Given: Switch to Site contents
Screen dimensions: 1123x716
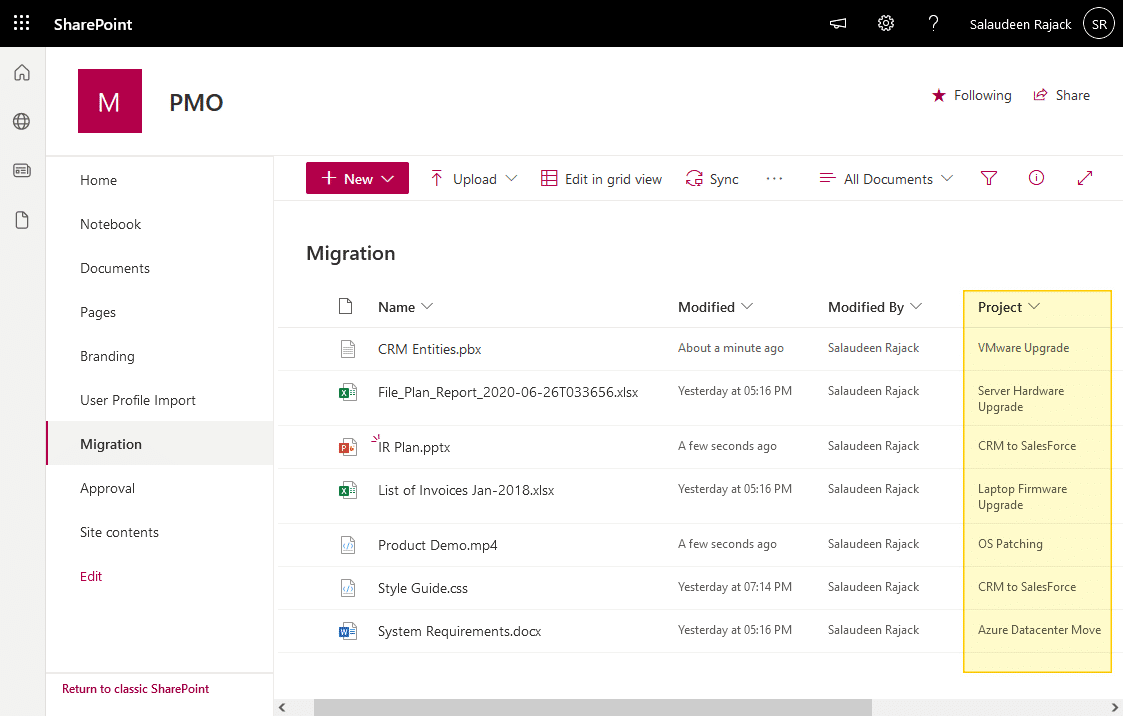Looking at the screenshot, I should click(x=119, y=532).
